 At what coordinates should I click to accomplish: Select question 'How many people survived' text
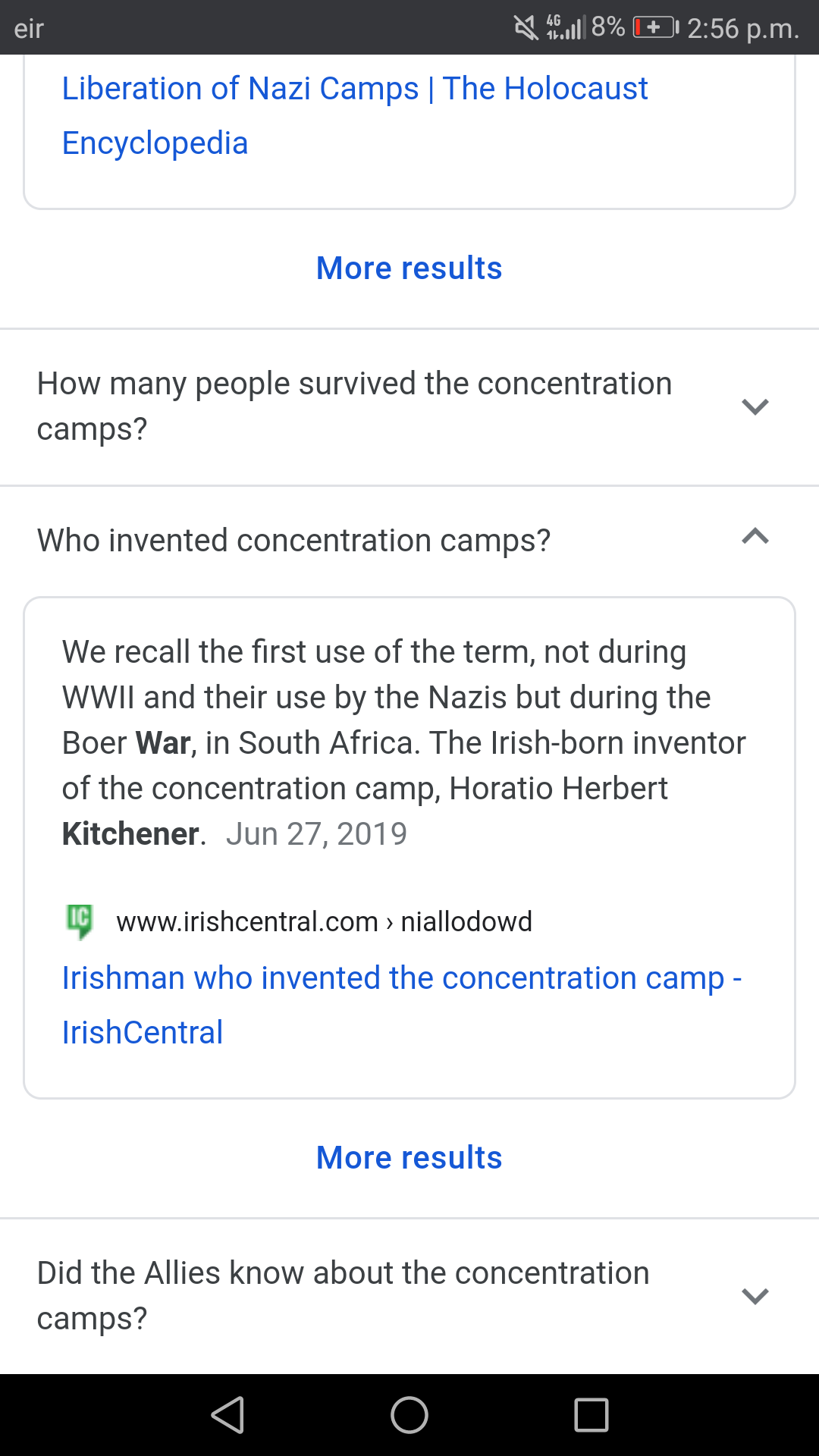(354, 406)
